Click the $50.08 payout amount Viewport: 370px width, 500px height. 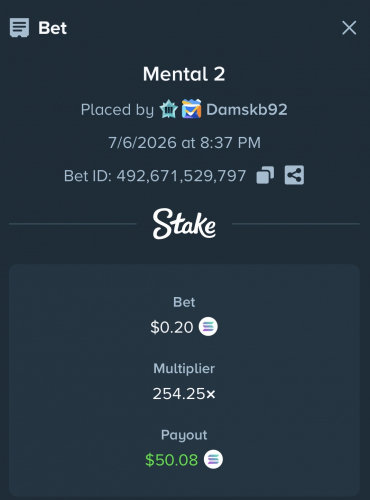point(171,460)
